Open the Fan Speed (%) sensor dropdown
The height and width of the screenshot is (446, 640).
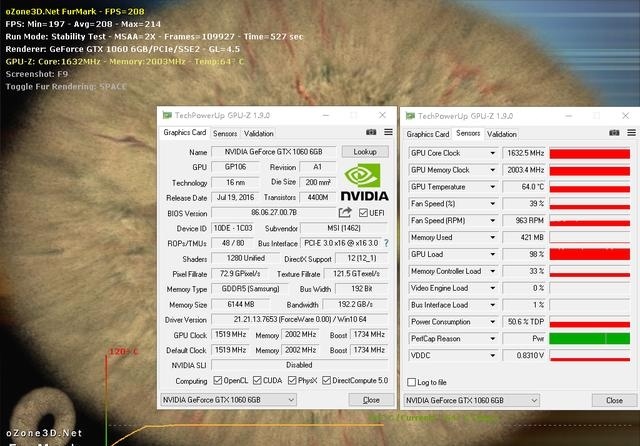coord(492,204)
